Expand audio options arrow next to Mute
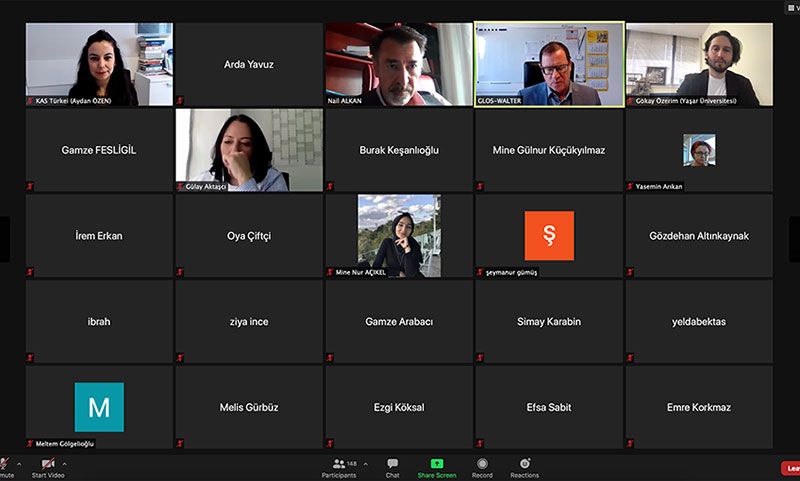Viewport: 800px width, 481px height. point(19,463)
